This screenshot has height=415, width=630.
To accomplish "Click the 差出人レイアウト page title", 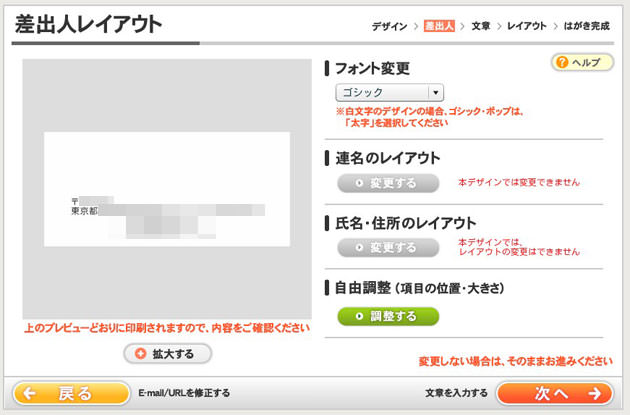I will tap(88, 24).
